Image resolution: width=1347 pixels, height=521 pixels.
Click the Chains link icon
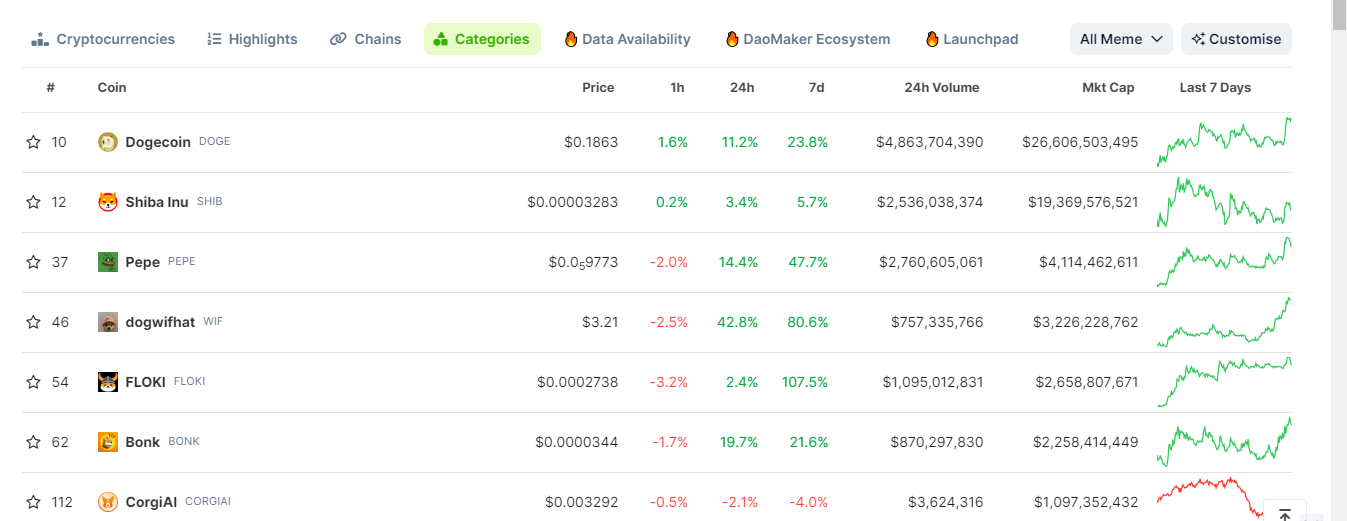click(x=338, y=39)
